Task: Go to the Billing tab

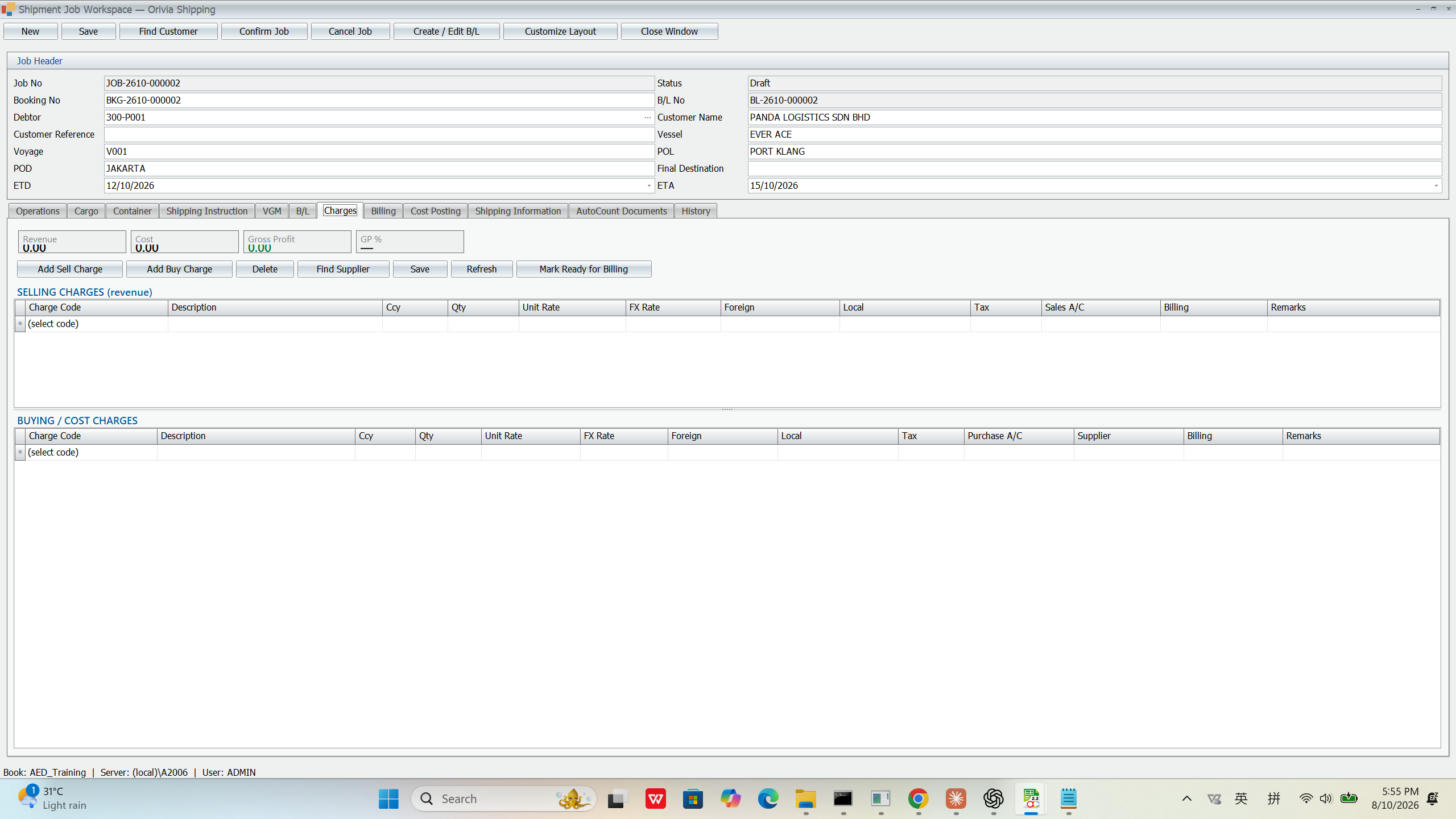Action: 383,211
